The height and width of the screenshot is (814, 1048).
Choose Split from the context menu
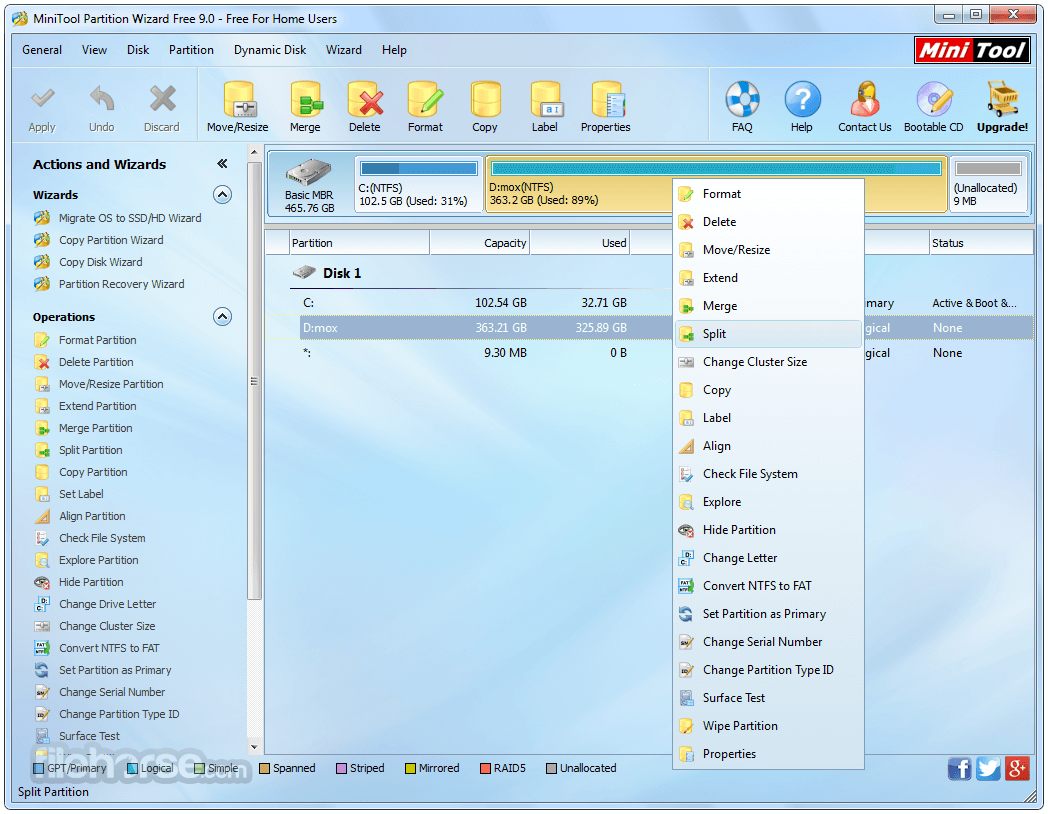point(714,334)
